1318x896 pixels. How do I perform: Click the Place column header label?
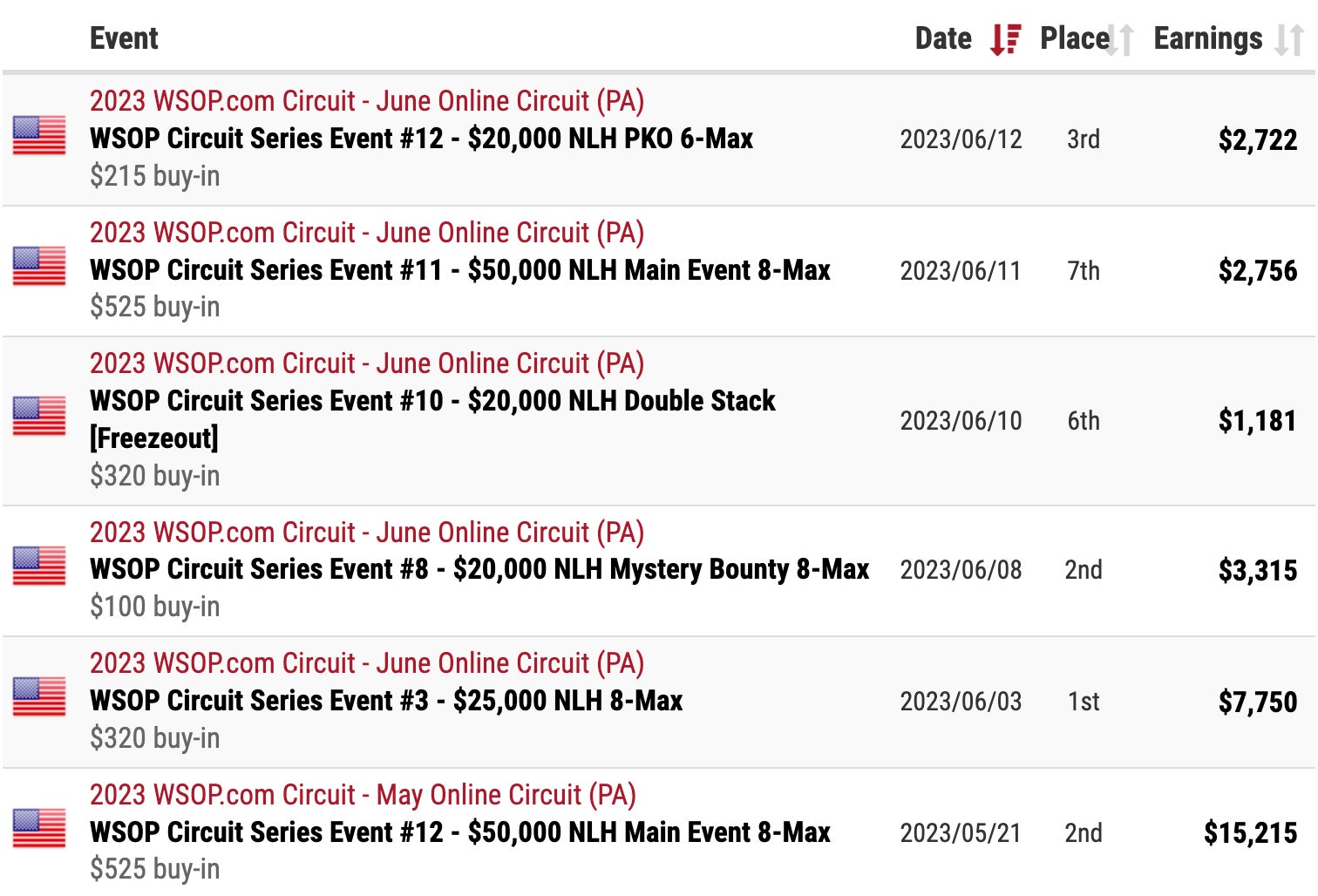coord(1074,38)
